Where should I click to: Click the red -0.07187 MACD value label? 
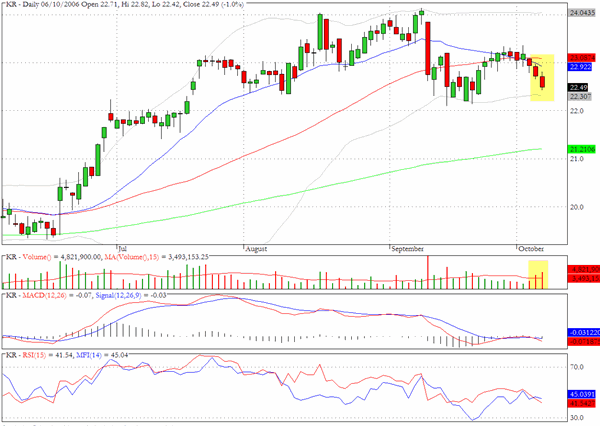[584, 341]
